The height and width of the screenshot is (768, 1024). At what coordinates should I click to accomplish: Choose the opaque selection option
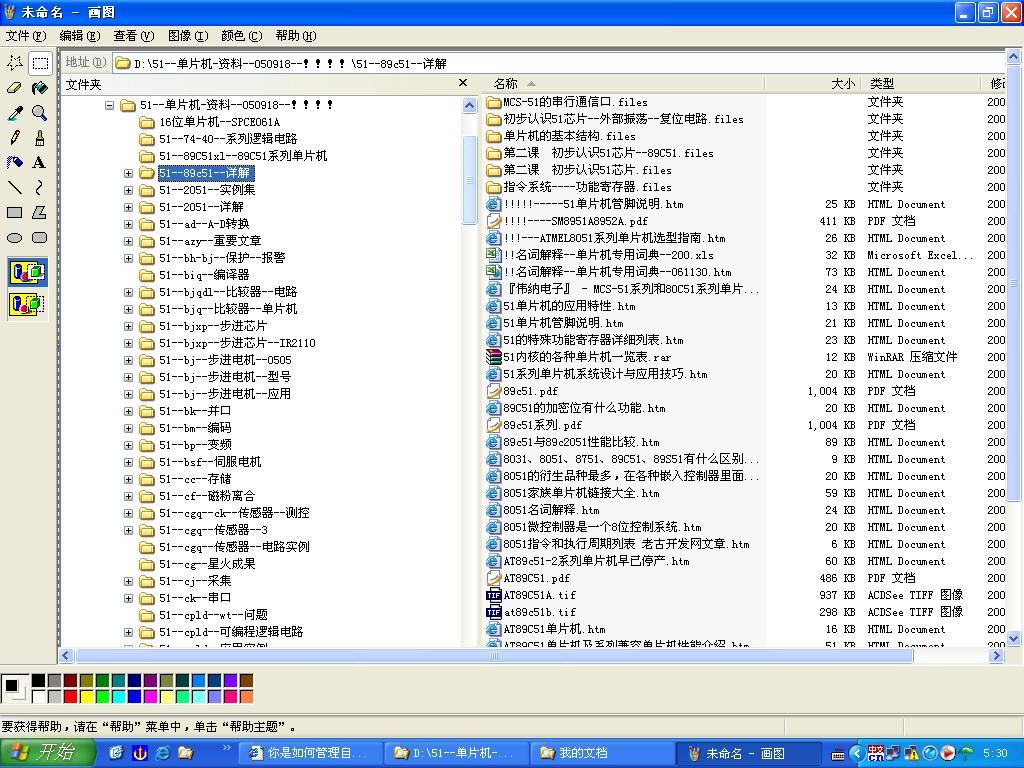pos(27,272)
